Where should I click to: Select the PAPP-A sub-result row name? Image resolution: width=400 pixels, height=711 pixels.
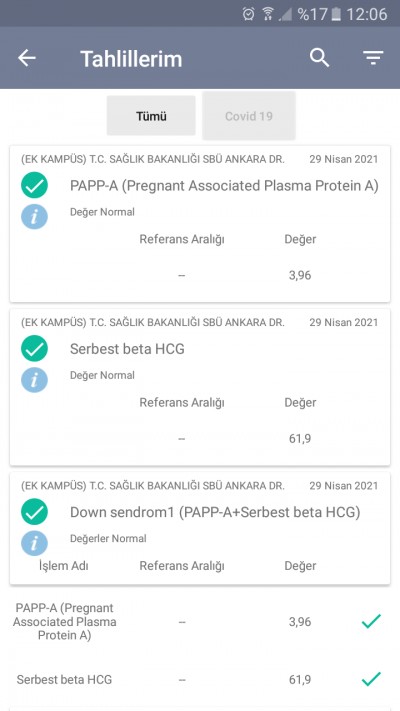tap(64, 621)
